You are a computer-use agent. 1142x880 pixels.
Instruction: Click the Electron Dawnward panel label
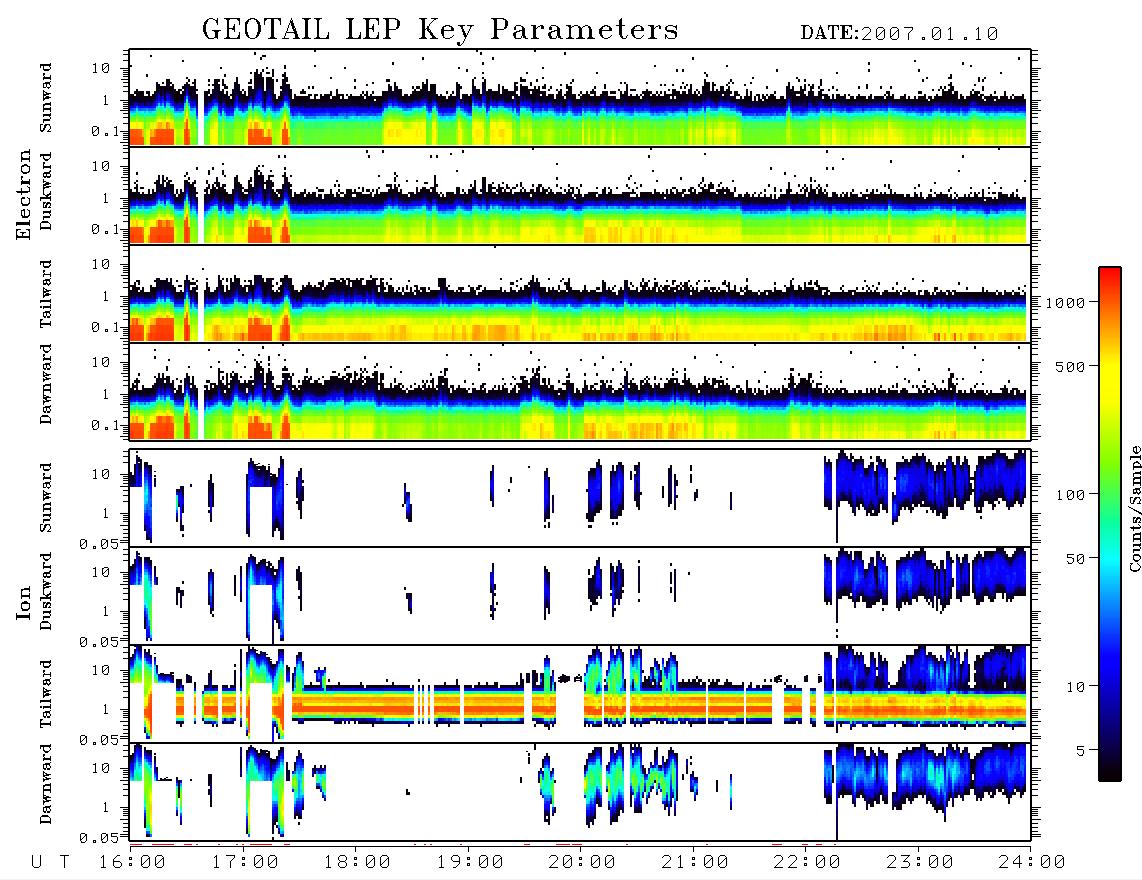[46, 384]
